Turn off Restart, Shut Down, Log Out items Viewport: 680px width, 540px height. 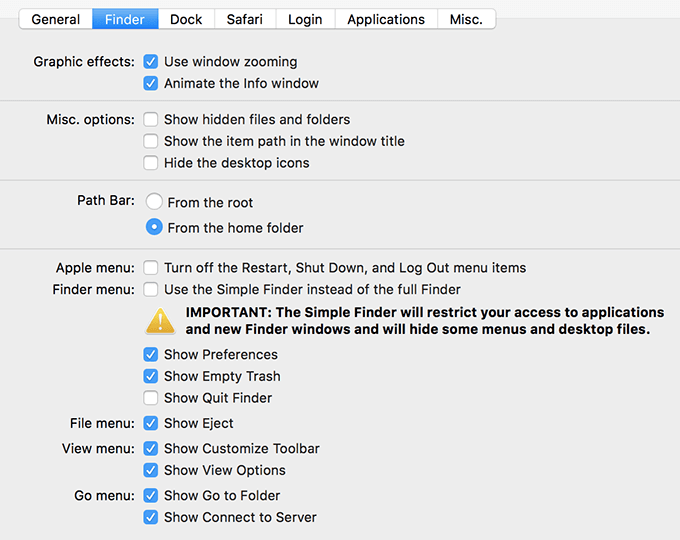coord(151,268)
